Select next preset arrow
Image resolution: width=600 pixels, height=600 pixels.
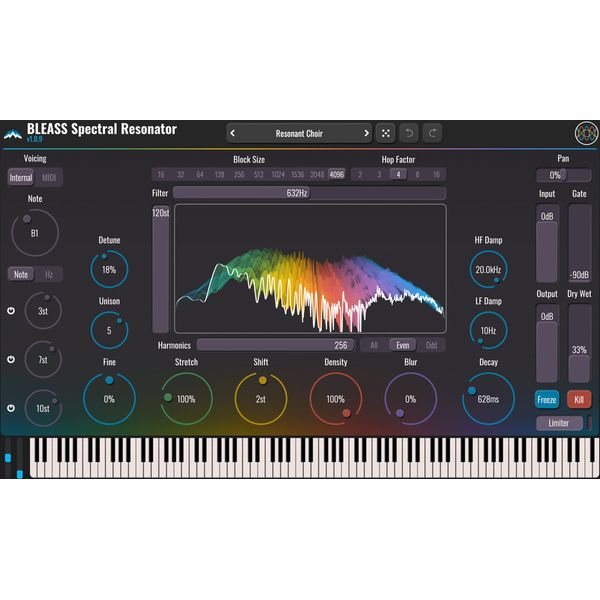366,133
